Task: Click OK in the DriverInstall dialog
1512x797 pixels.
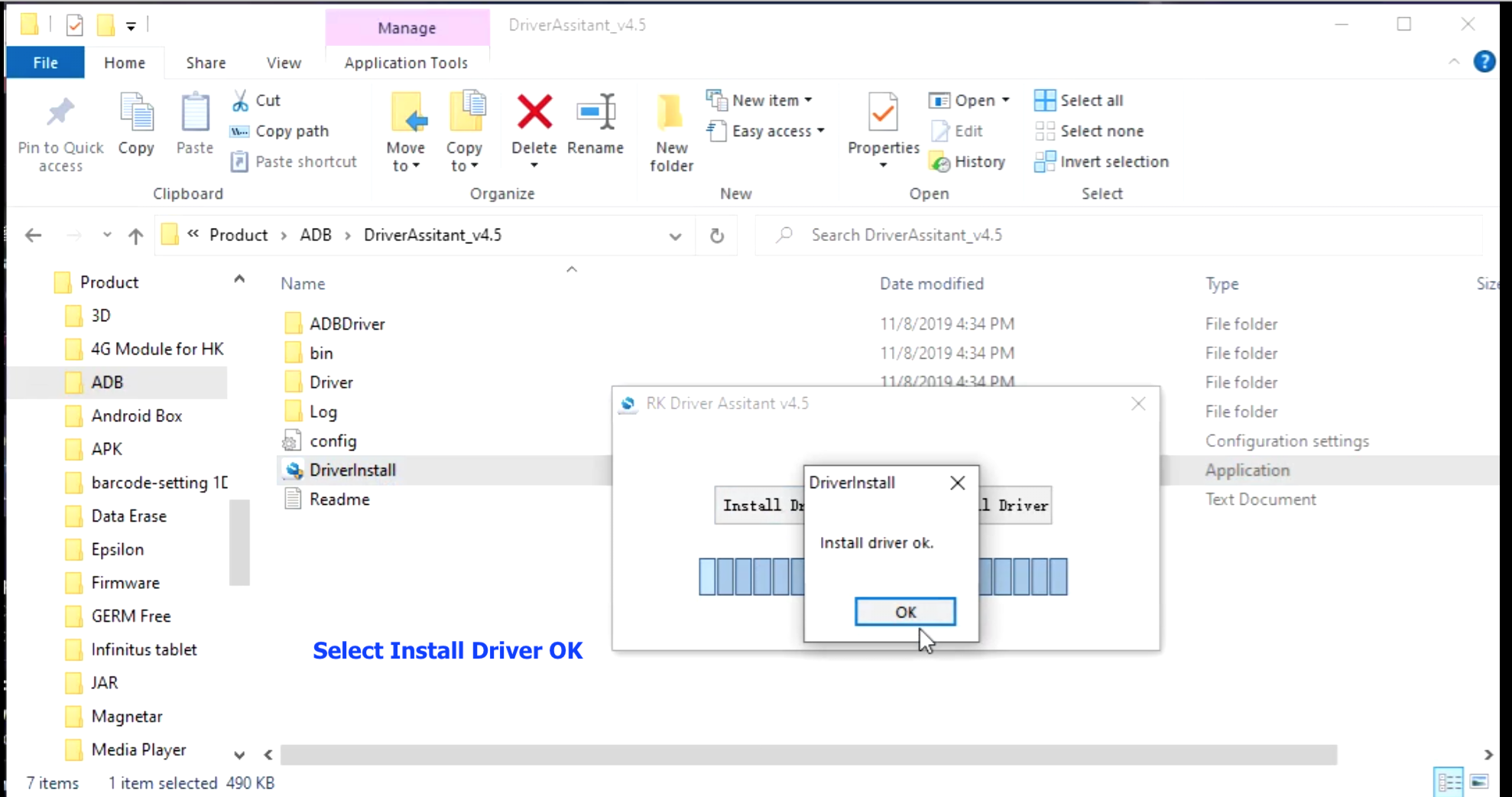Action: [x=905, y=612]
